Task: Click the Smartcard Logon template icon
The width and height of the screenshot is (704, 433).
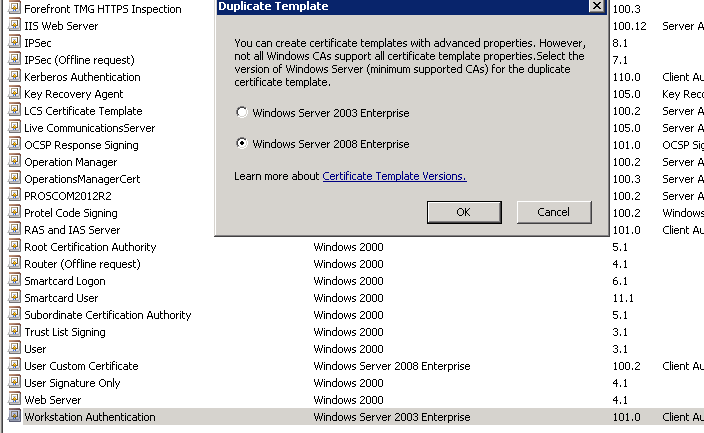Action: [14, 281]
